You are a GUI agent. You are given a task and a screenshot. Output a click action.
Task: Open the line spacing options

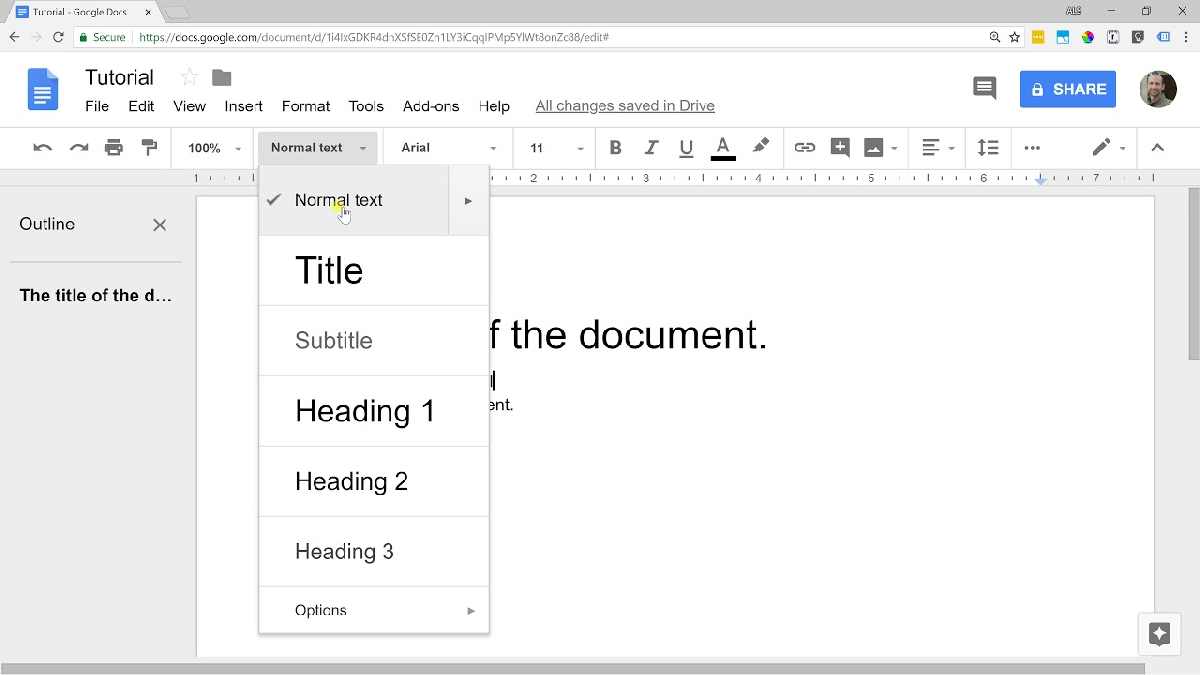point(988,148)
